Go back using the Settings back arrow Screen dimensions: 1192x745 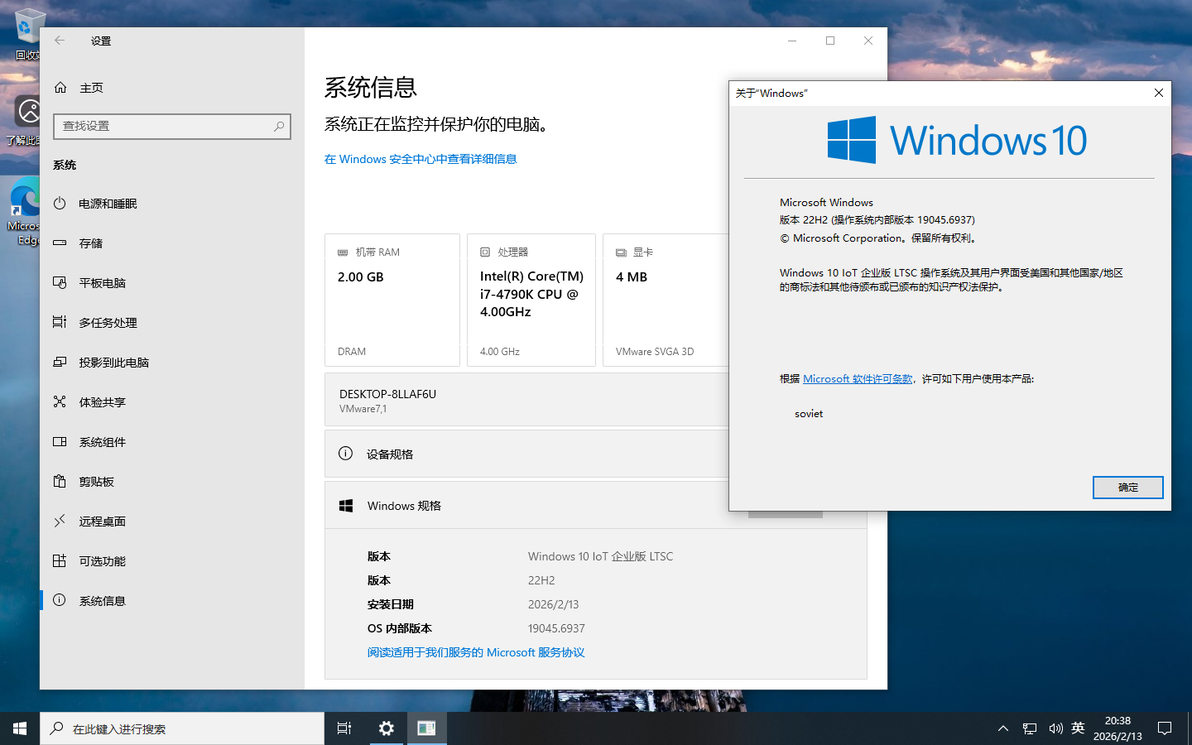click(59, 41)
